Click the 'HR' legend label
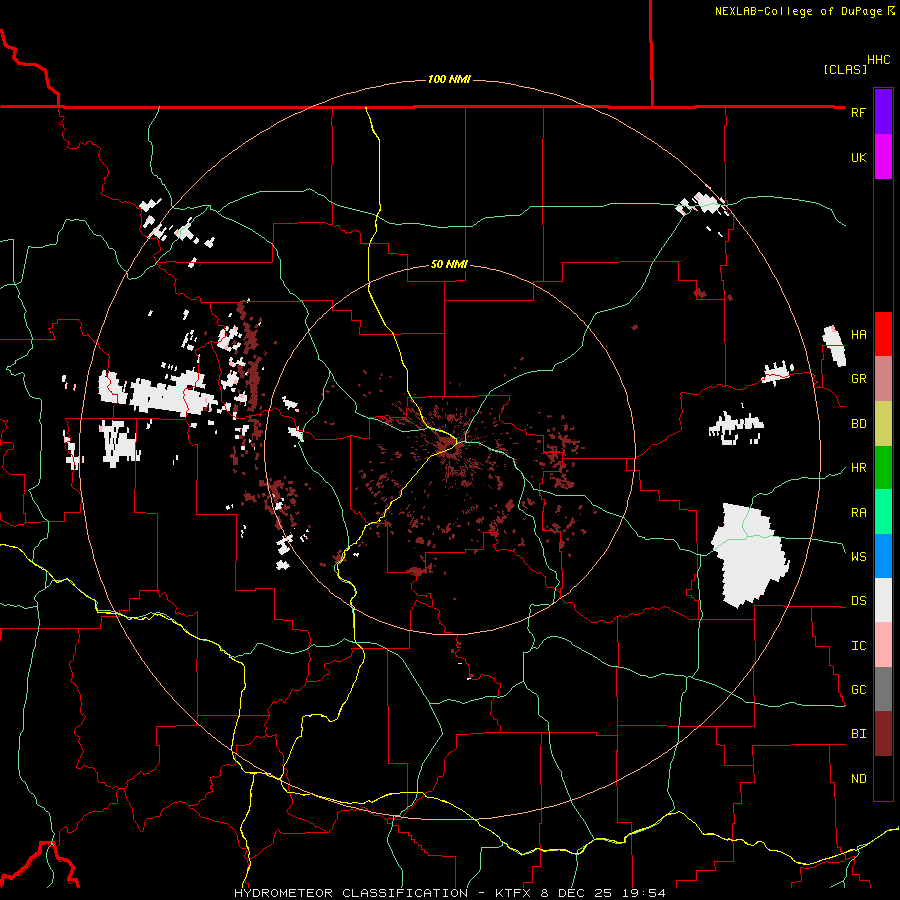Screen dimensions: 900x900 pos(858,468)
